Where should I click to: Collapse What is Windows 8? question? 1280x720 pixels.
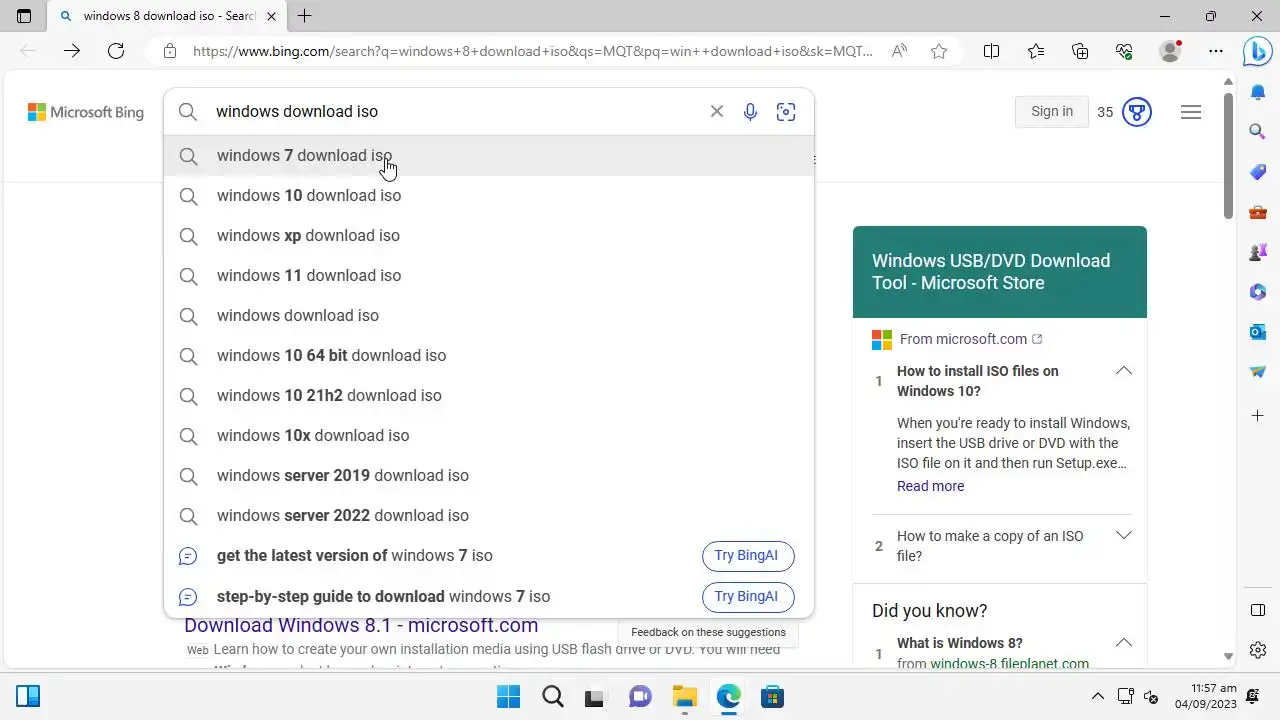1124,643
